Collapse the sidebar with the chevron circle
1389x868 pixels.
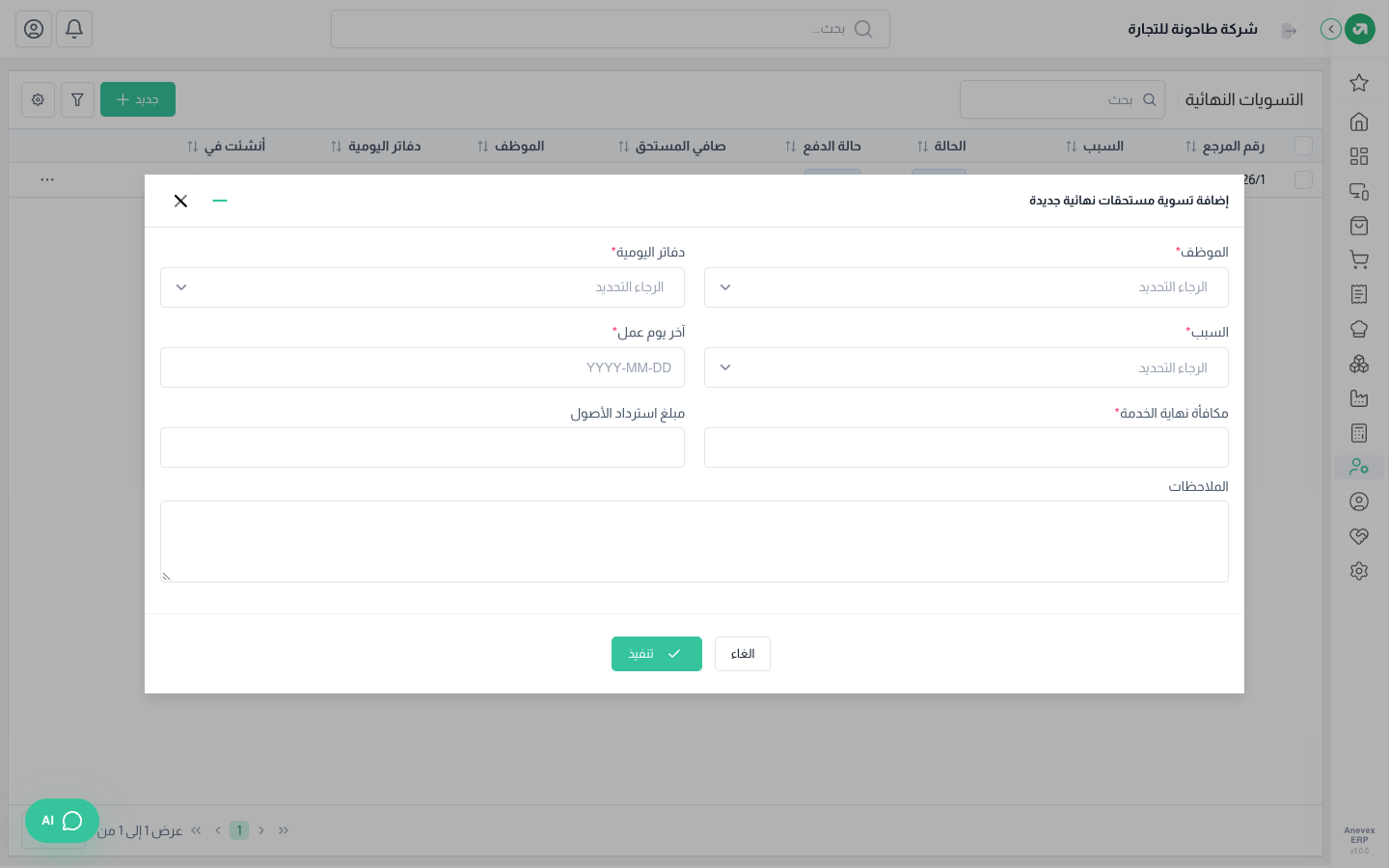(x=1331, y=29)
